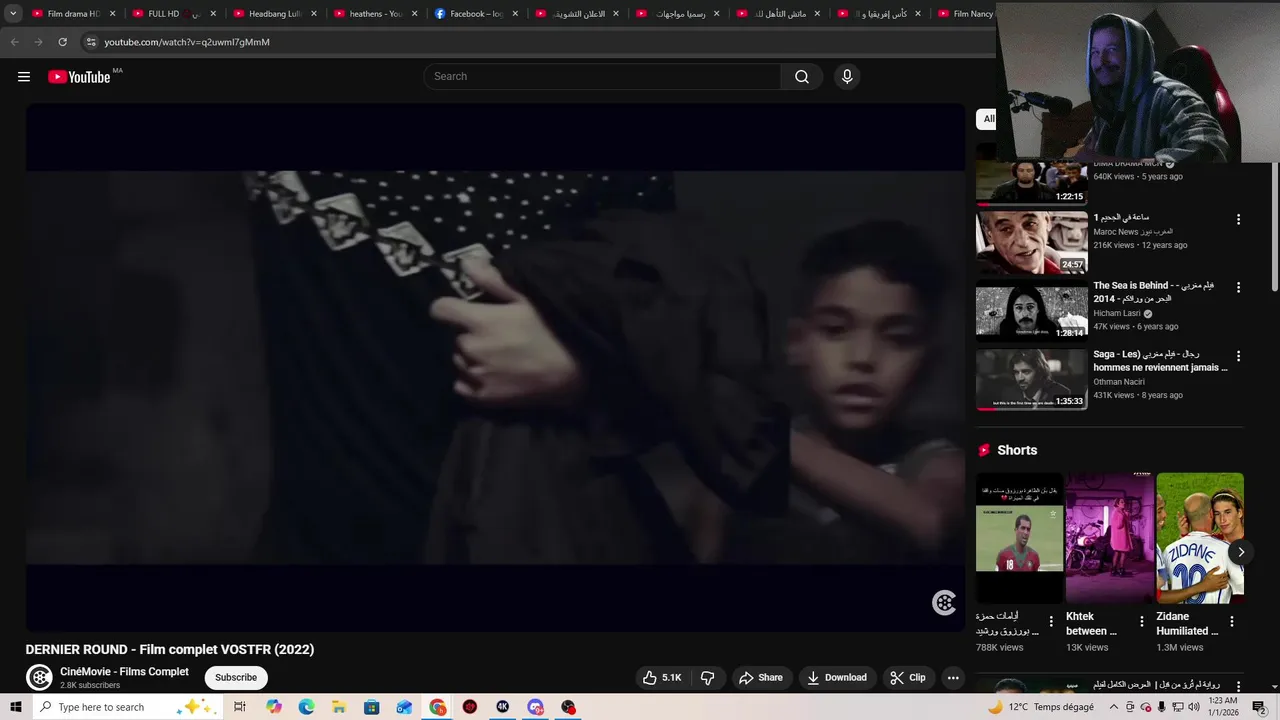The image size is (1280, 720).
Task: Open the Chrome taskbar icon
Action: [438, 707]
